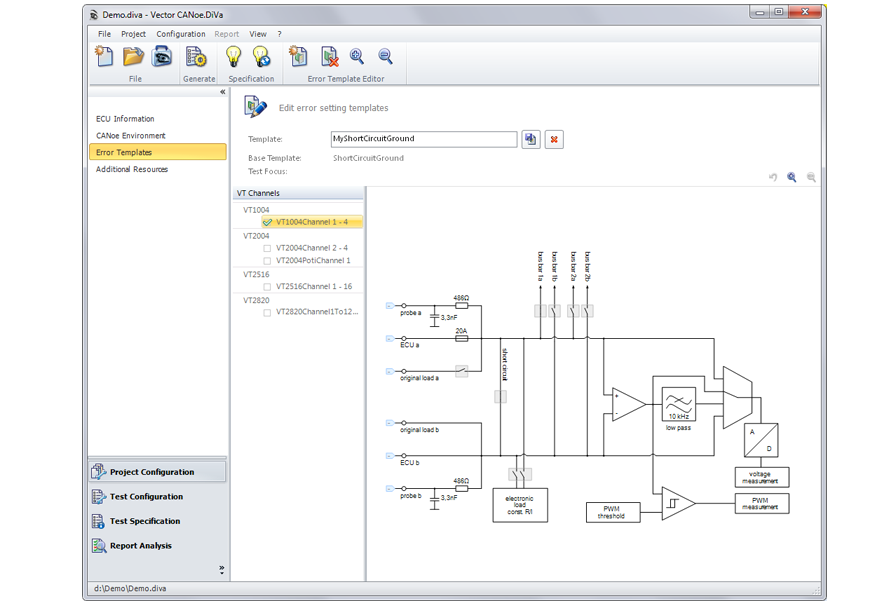
Task: Click the probe a connector in diagram
Action: coord(389,306)
